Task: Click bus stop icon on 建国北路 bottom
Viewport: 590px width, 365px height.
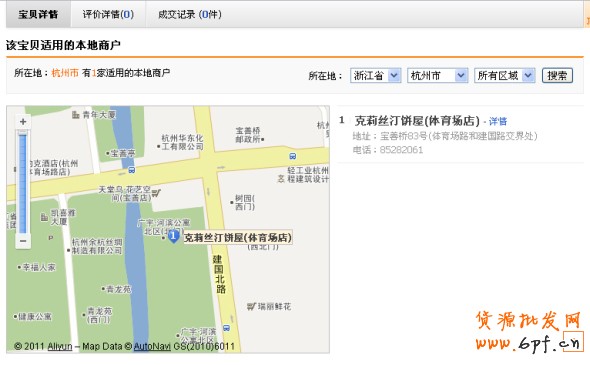Action: 226,328
